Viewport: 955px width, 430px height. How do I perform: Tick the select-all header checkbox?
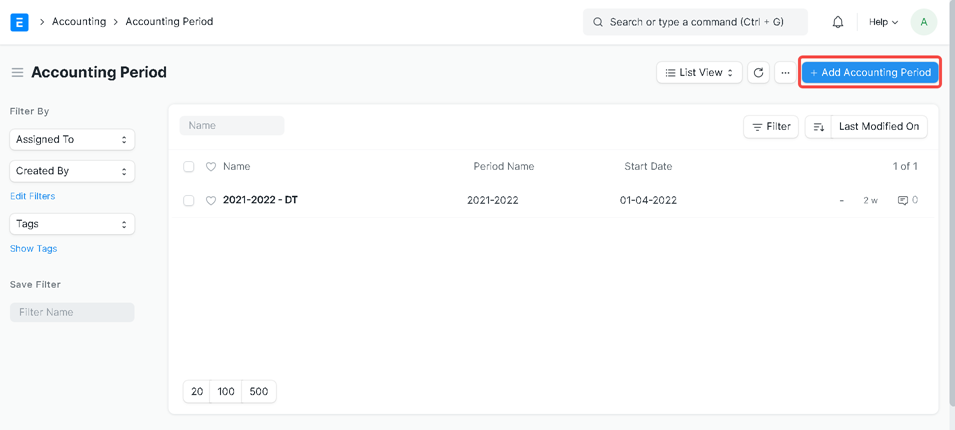pyautogui.click(x=189, y=167)
